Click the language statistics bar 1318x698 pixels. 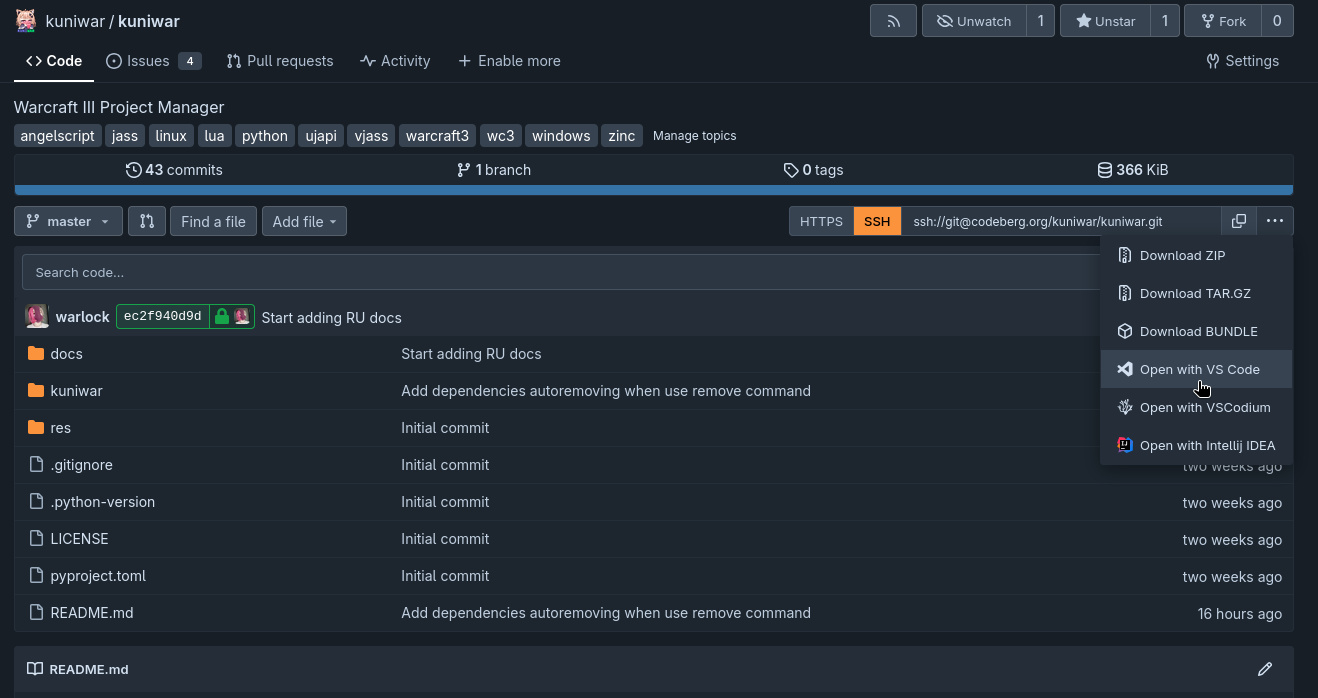point(651,189)
